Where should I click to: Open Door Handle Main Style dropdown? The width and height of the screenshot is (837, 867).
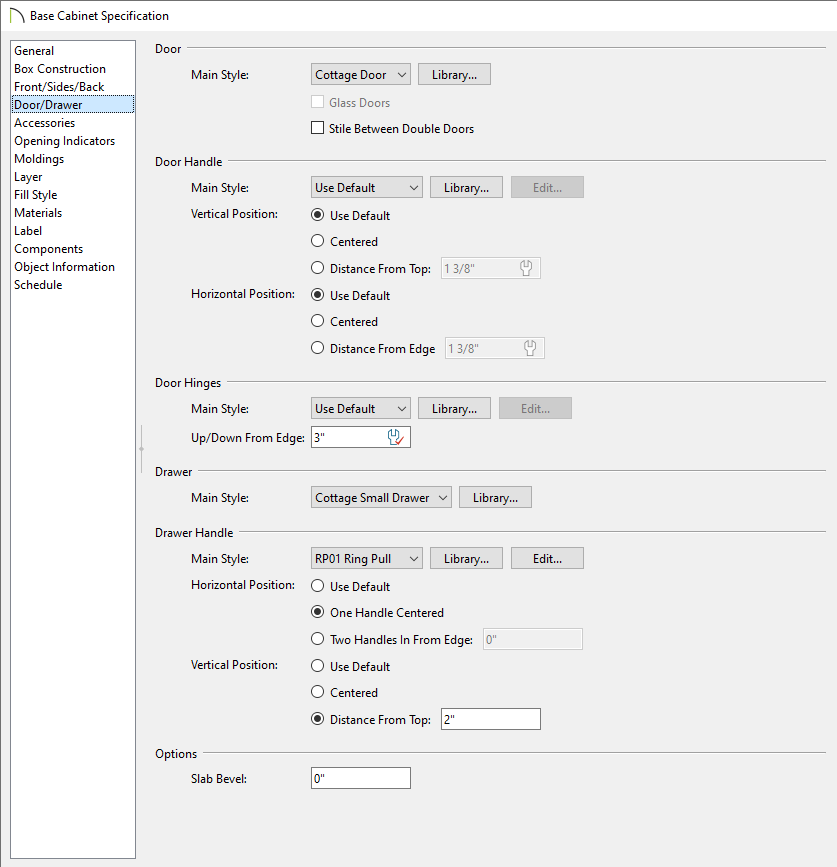click(367, 187)
